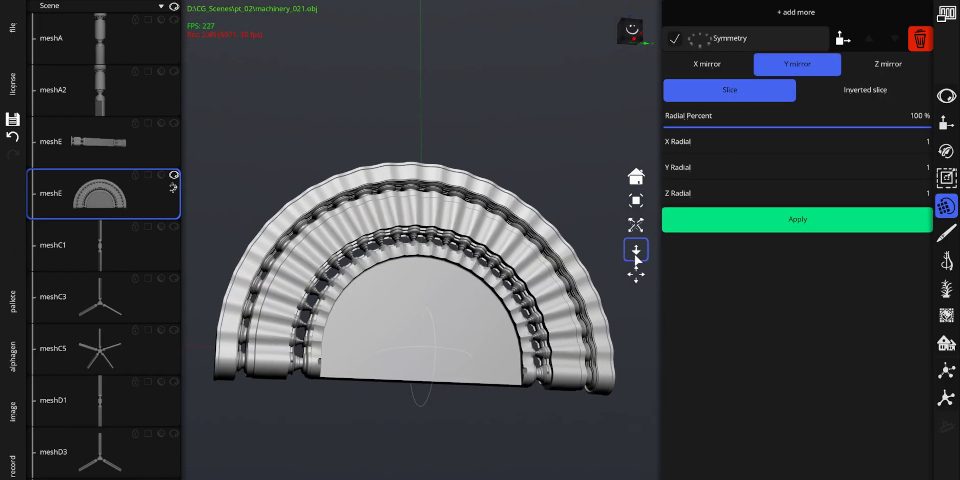Expand the Scene dropdown arrow

[161, 6]
